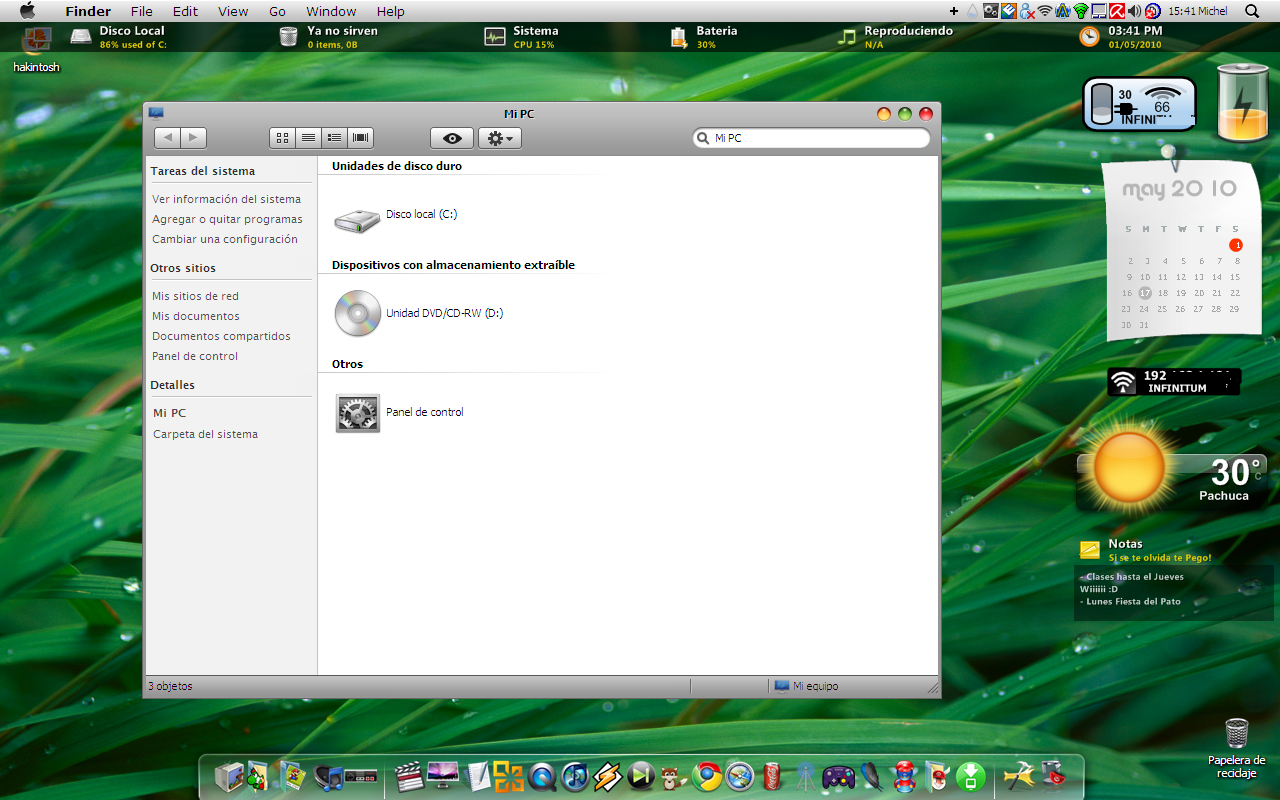Click the eye Quick Look button

[x=452, y=138]
